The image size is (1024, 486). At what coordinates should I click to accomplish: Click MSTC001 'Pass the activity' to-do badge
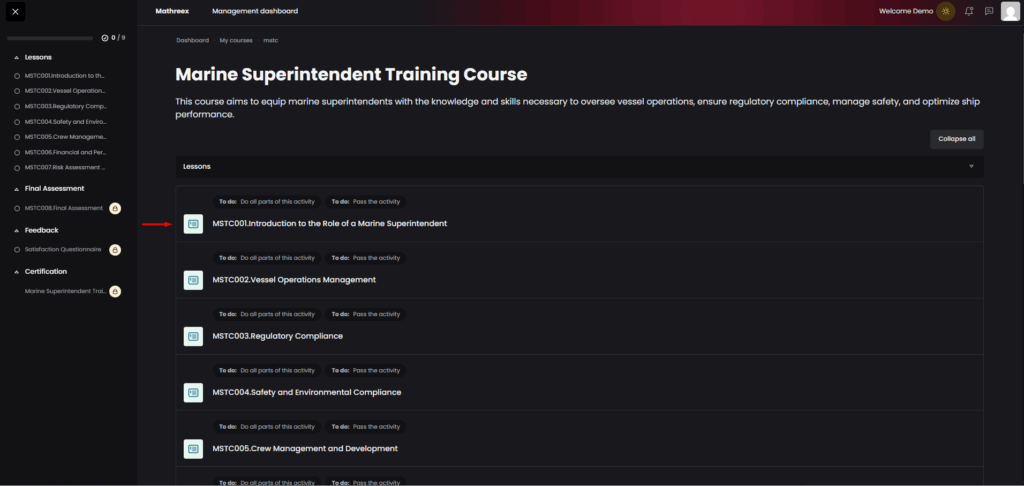[366, 202]
